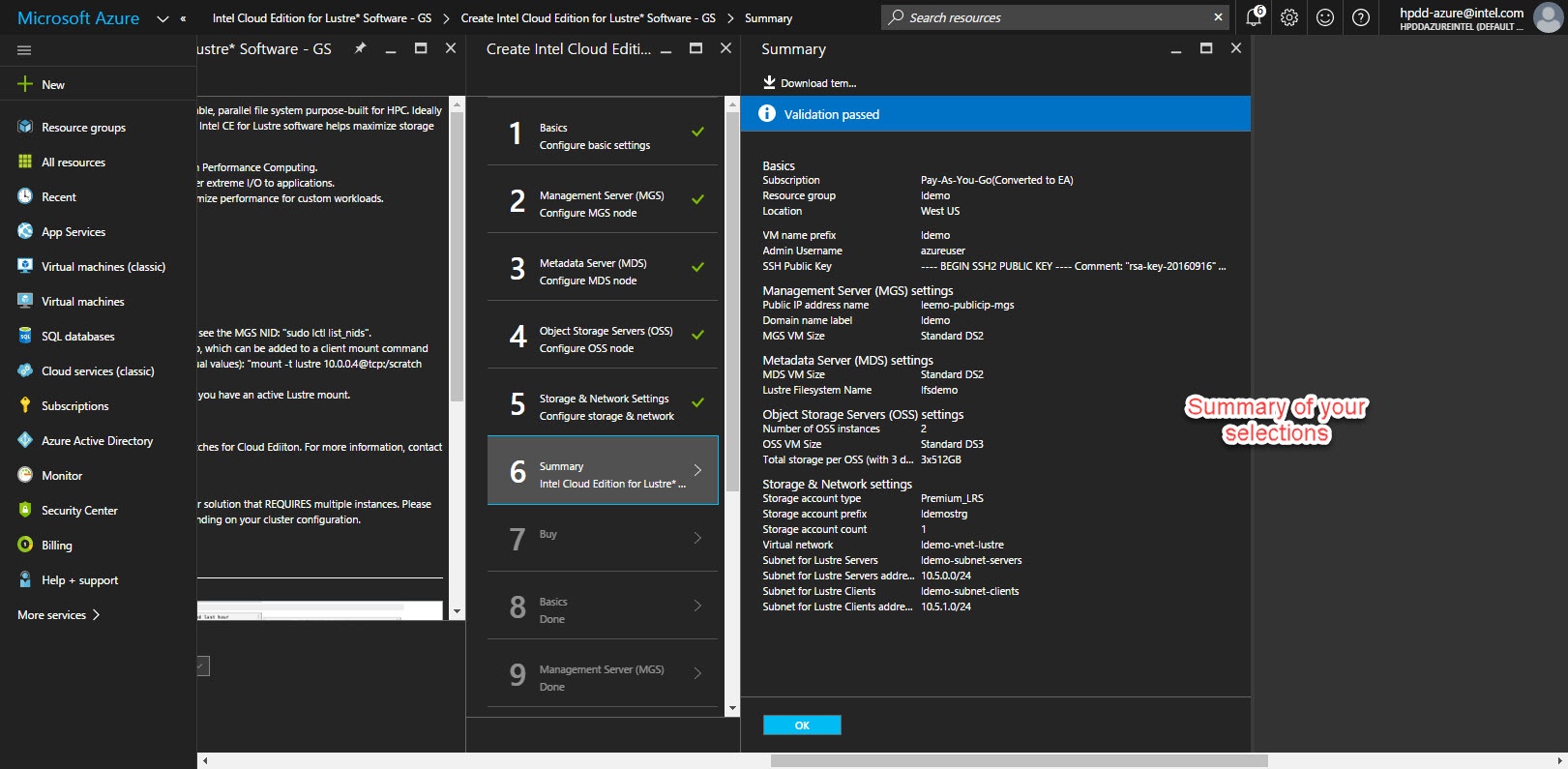Viewport: 1568px width, 769px height.
Task: Click the OK button
Action: point(802,725)
